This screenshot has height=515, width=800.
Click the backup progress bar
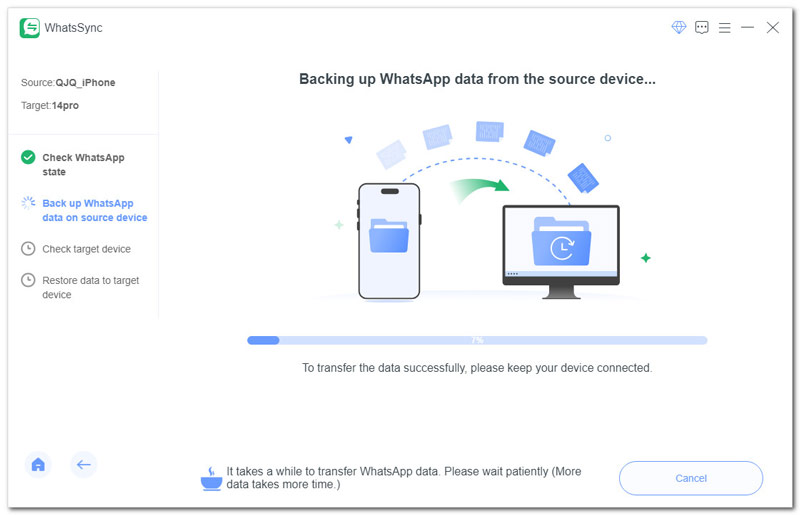click(477, 340)
